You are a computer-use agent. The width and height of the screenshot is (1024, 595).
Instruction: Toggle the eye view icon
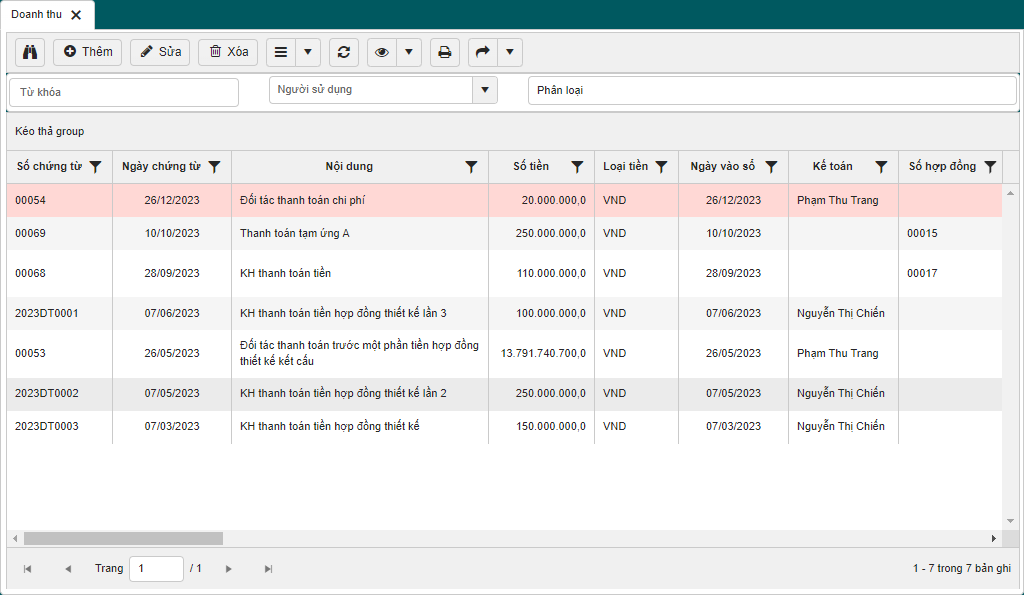382,52
